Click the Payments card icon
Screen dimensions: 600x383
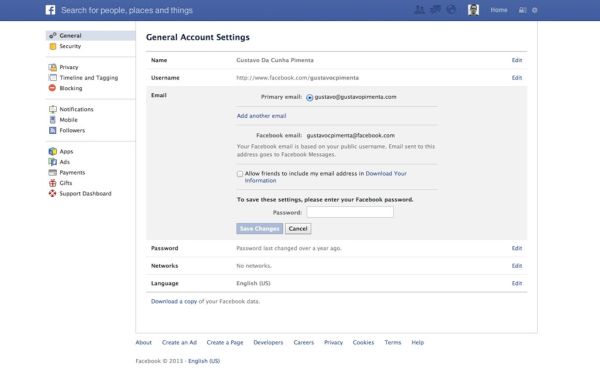pyautogui.click(x=53, y=173)
